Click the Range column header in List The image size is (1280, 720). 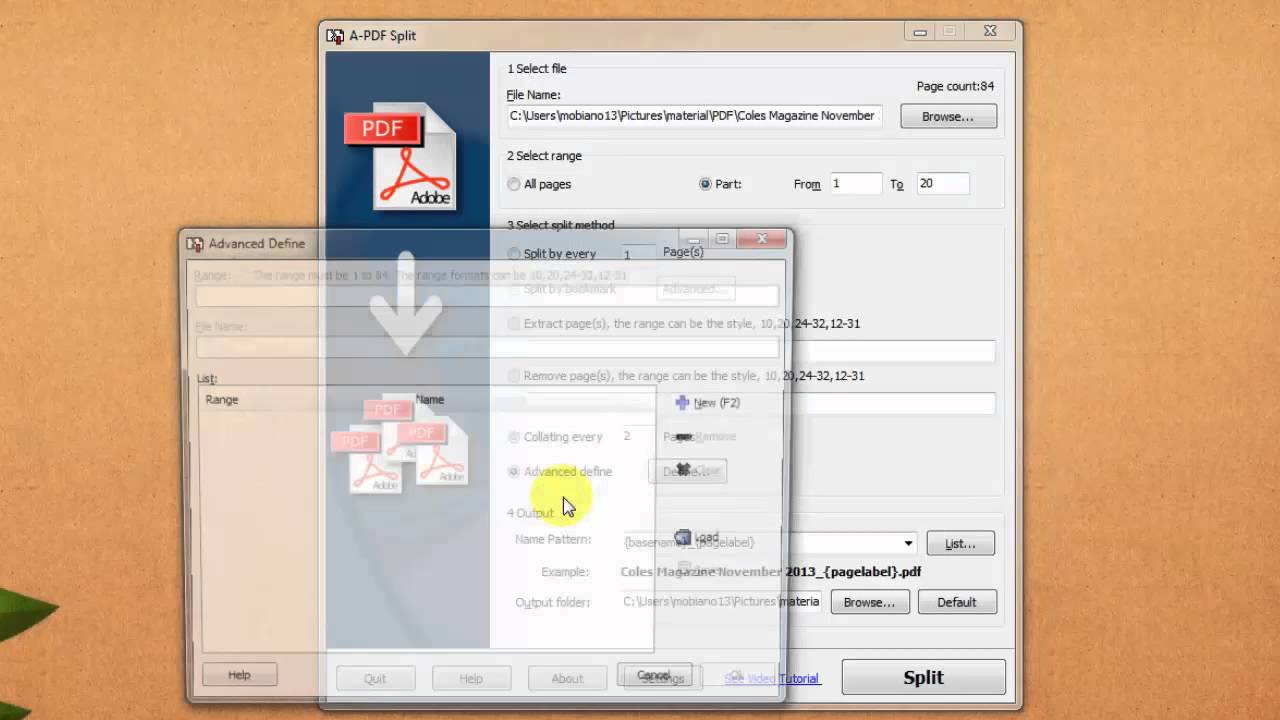pos(222,399)
